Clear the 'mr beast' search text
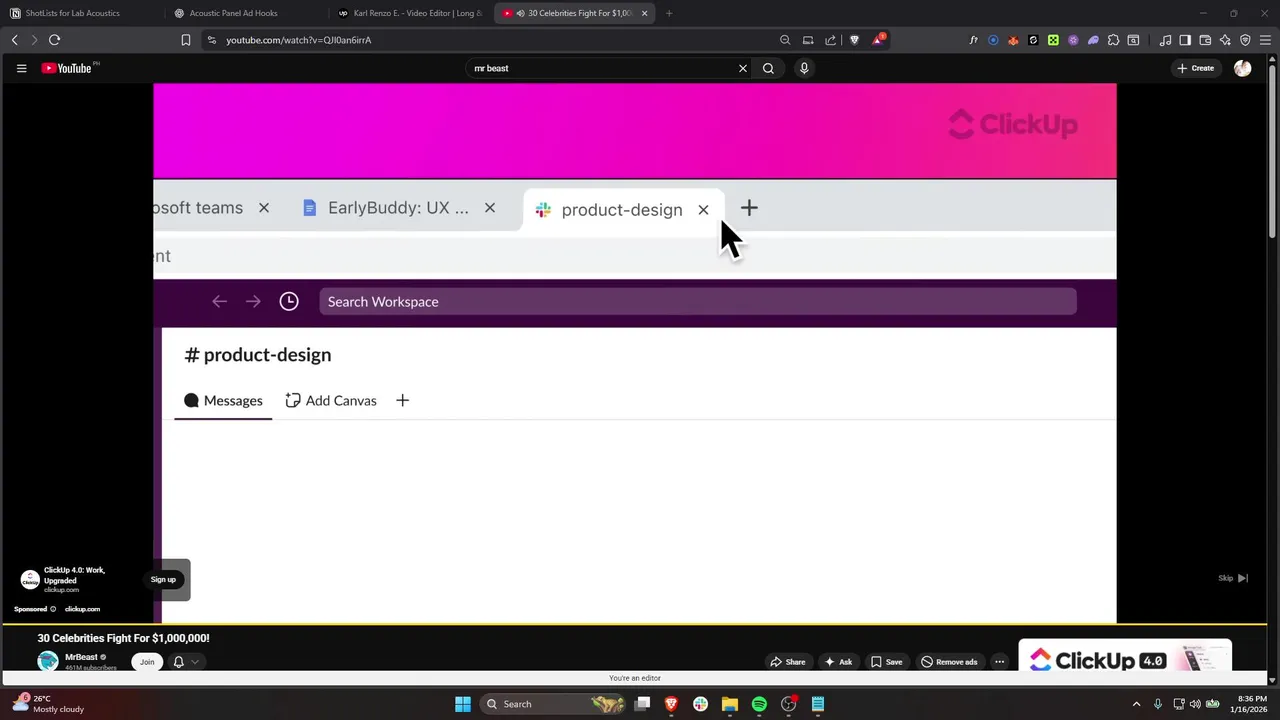 tap(742, 68)
